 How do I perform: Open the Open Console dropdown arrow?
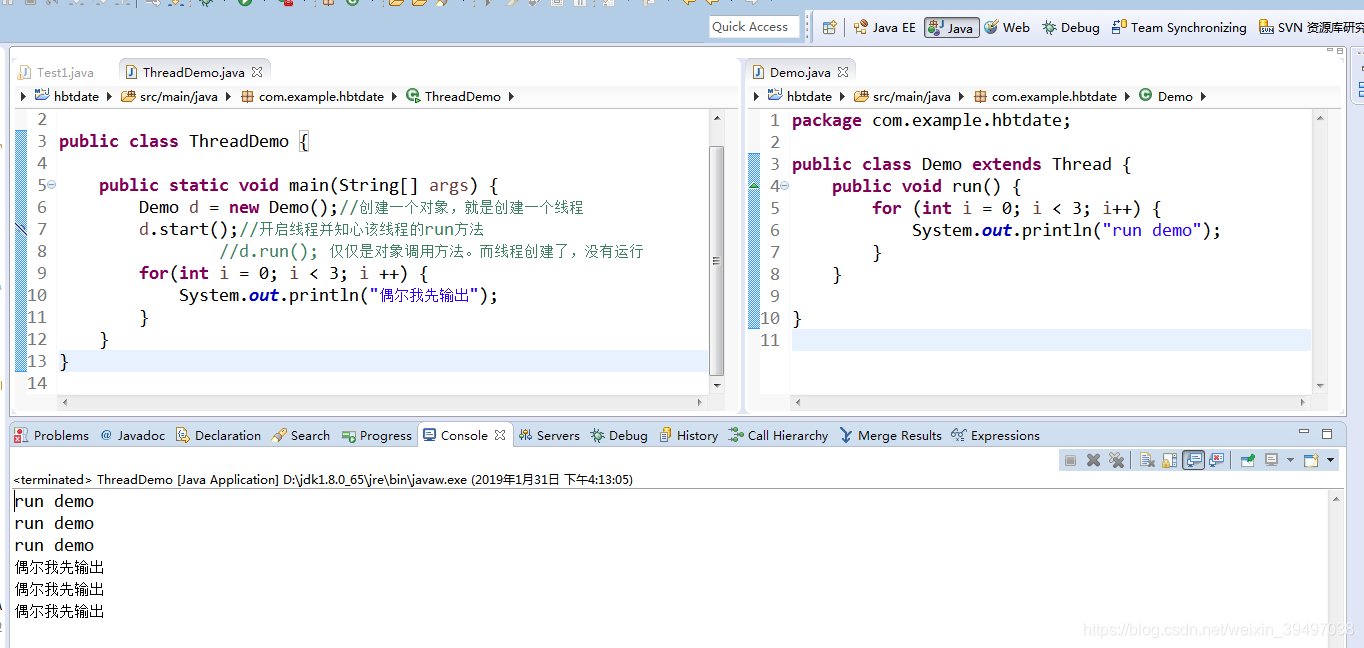[x=1330, y=460]
